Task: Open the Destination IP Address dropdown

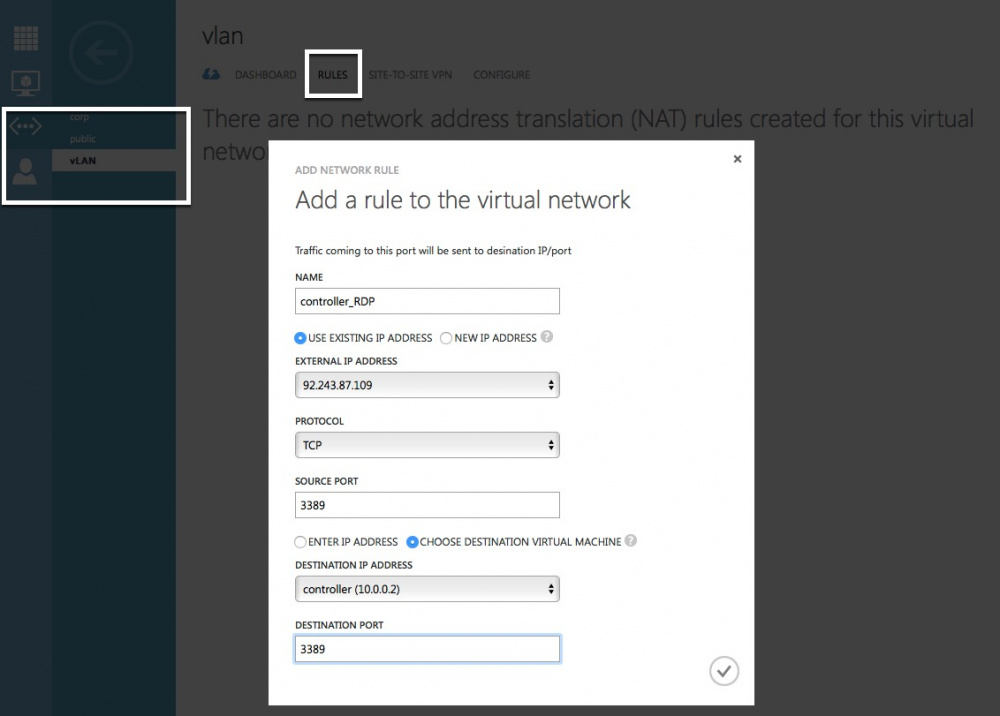Action: click(x=427, y=589)
